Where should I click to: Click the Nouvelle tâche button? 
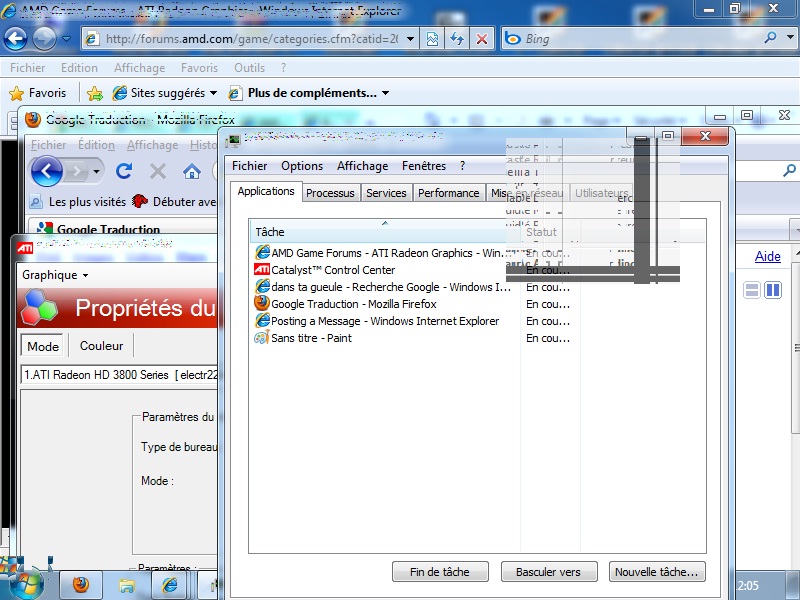(657, 572)
